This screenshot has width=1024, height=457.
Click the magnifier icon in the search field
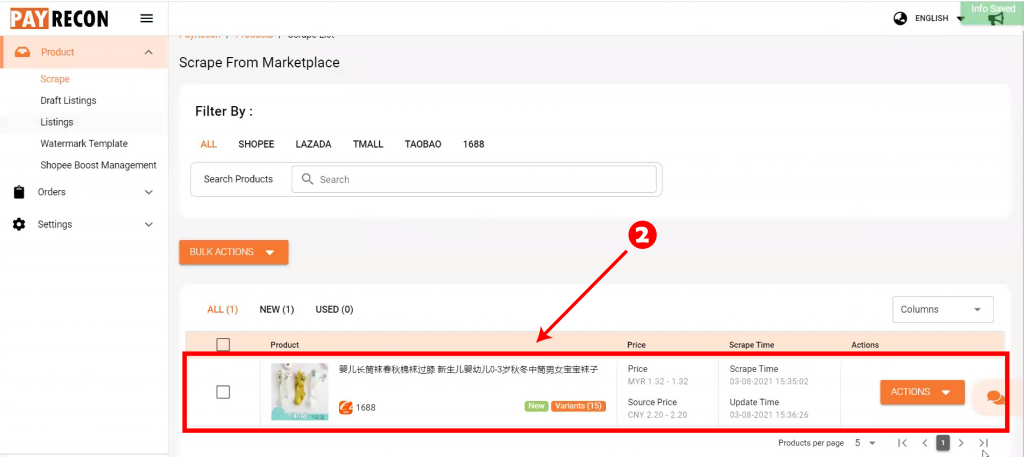point(306,179)
